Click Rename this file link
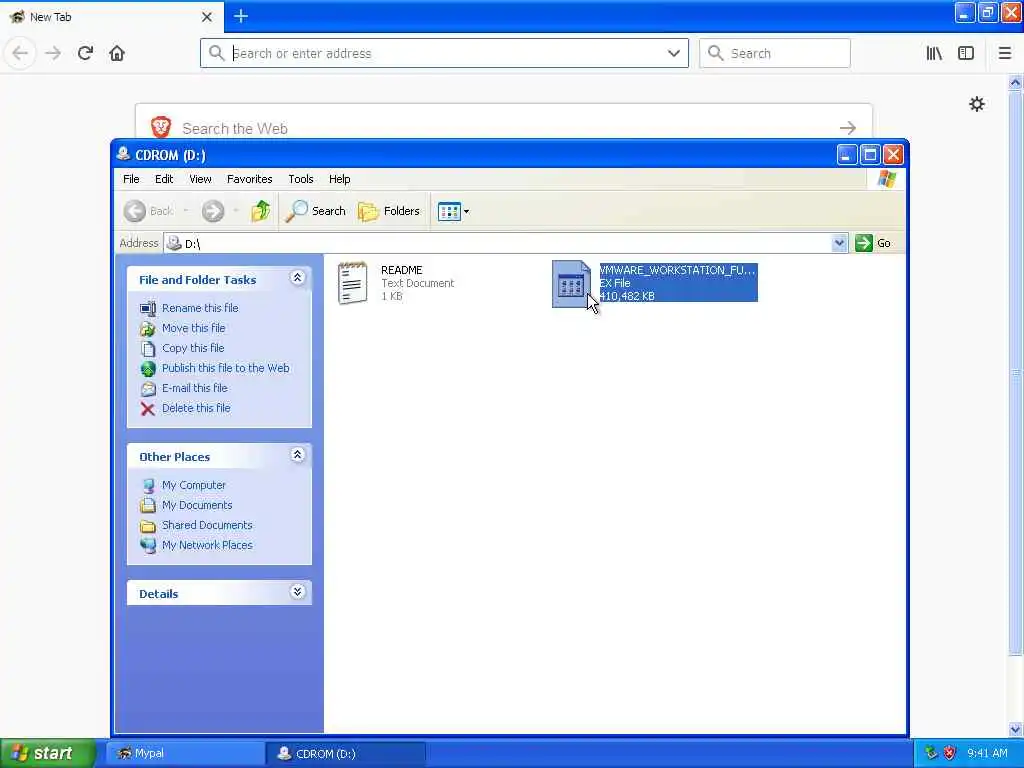This screenshot has height=768, width=1024. click(200, 308)
